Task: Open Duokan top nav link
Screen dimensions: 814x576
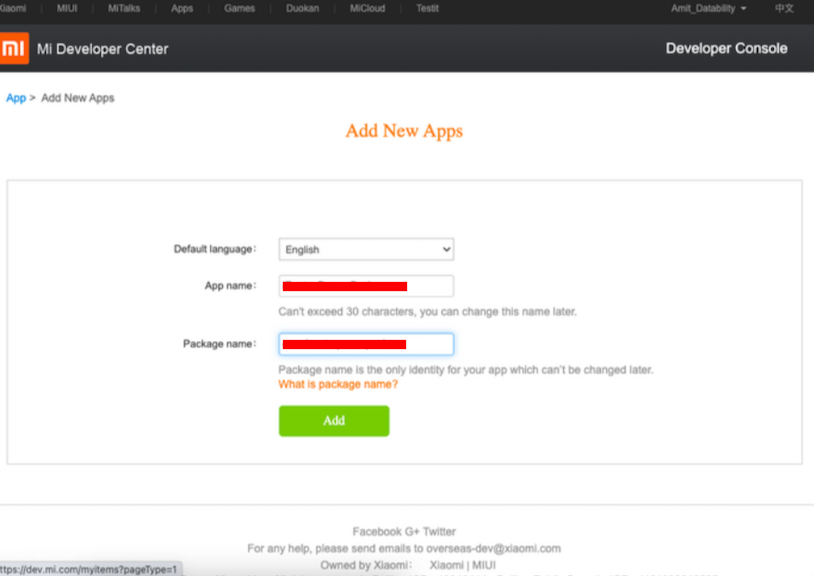Action: click(x=303, y=8)
